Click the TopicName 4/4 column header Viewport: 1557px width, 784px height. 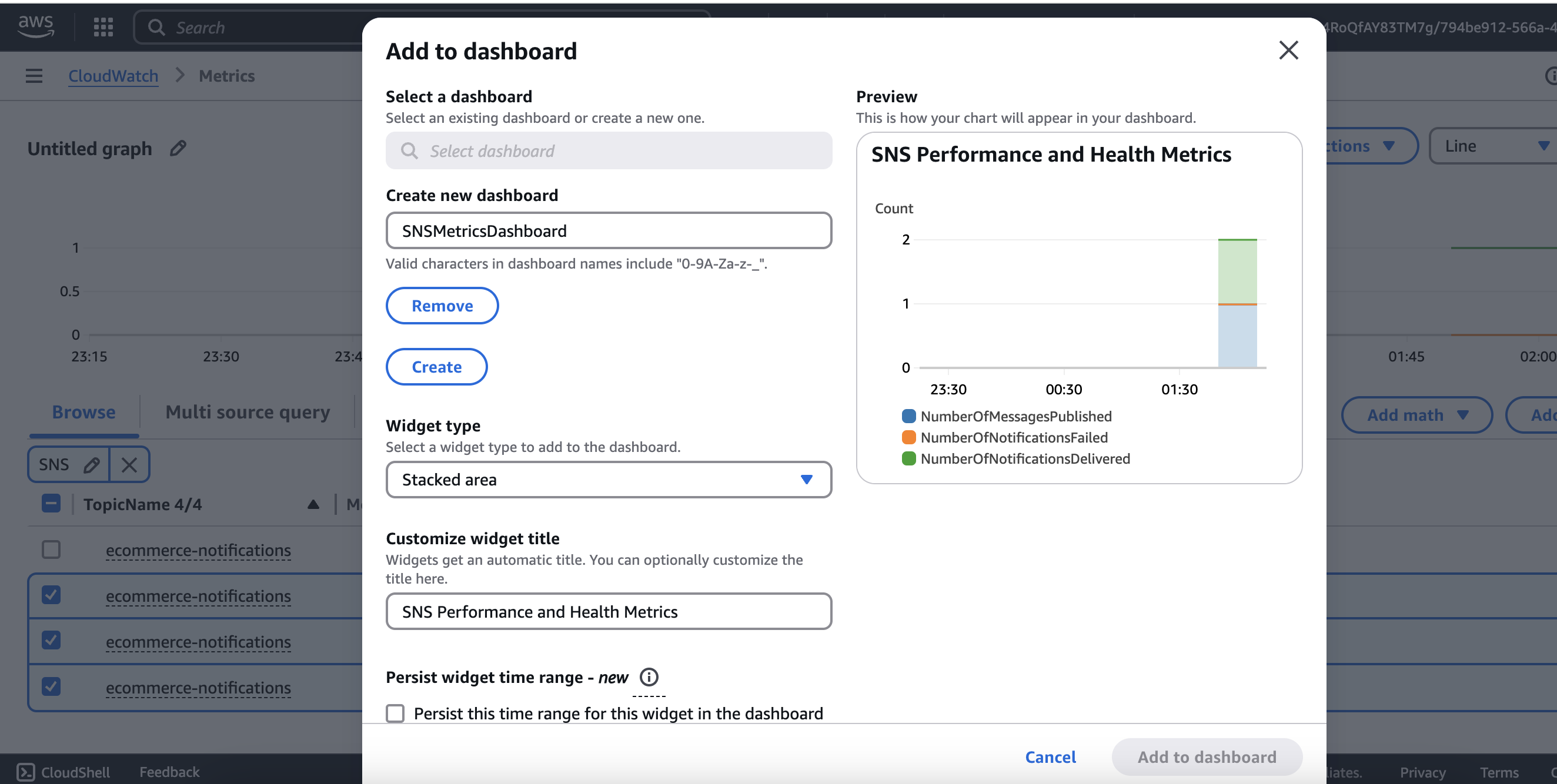pyautogui.click(x=142, y=504)
